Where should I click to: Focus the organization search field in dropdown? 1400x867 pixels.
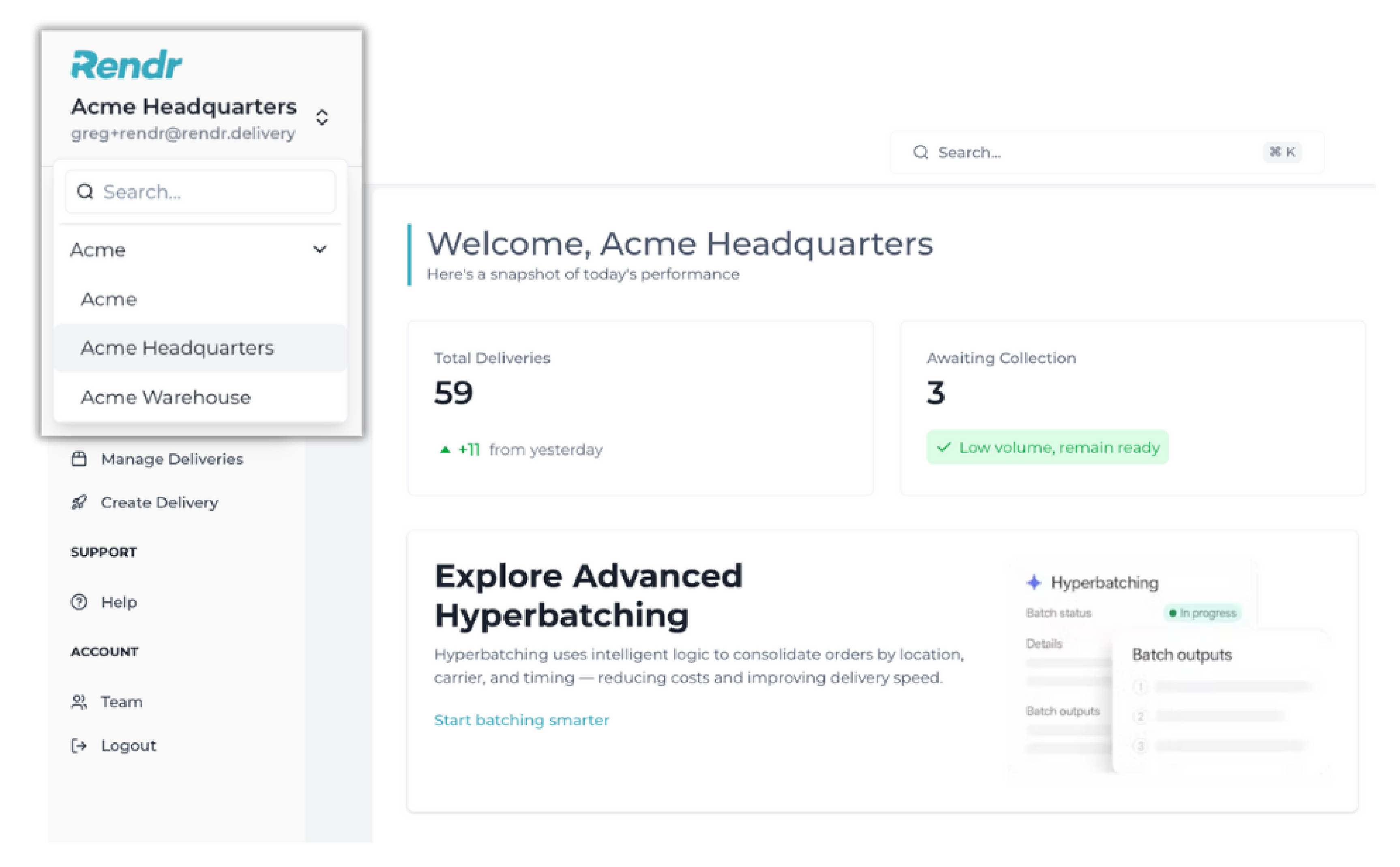[200, 192]
